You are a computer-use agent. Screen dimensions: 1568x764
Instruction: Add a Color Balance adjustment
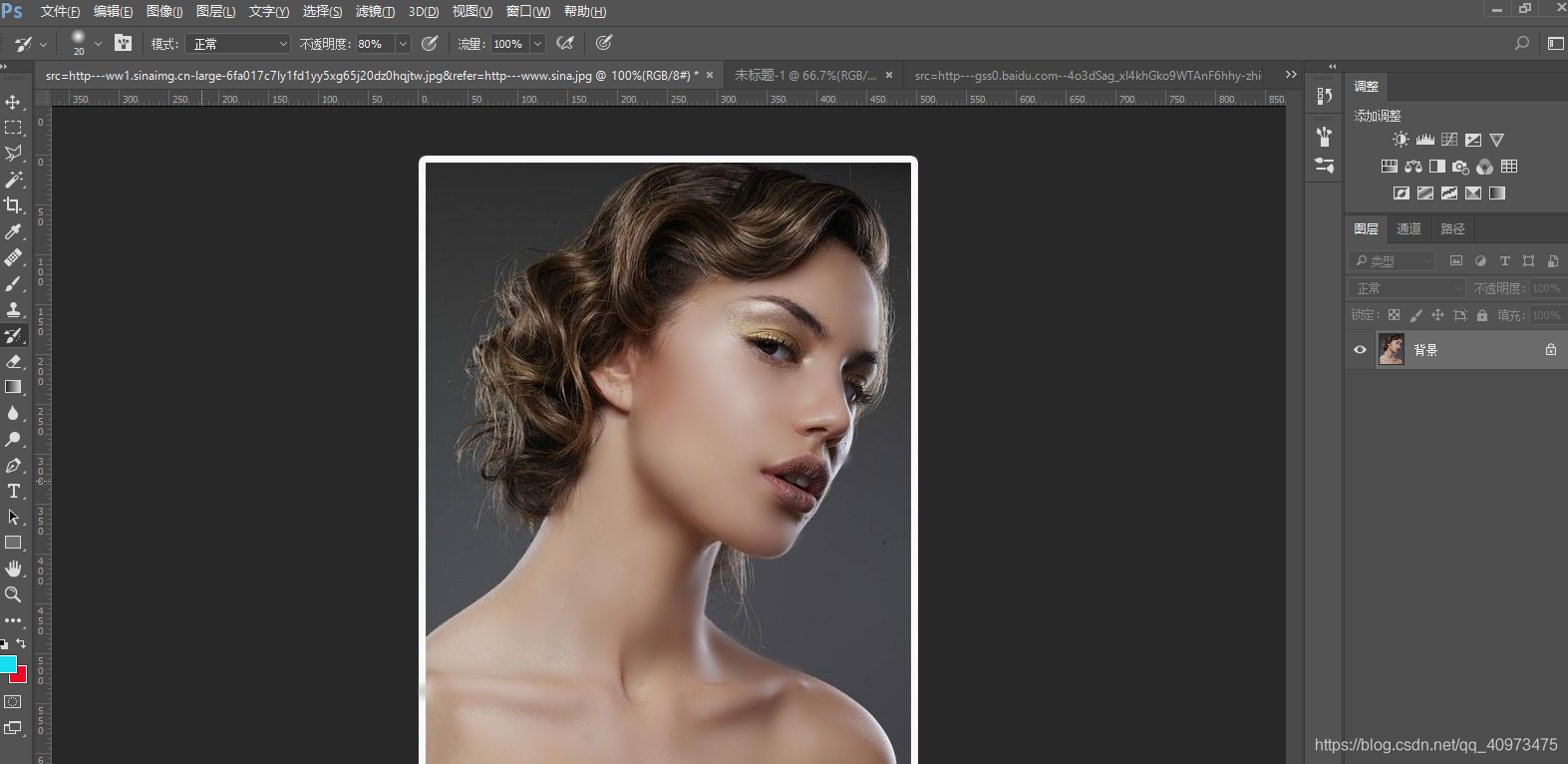pyautogui.click(x=1413, y=167)
